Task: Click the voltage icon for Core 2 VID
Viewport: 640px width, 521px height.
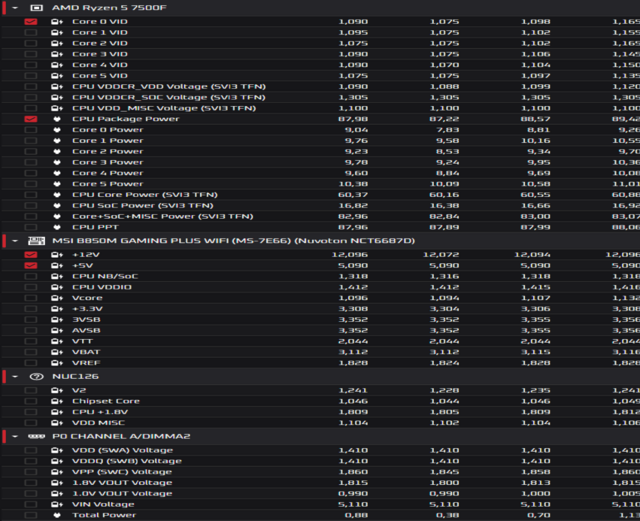Action: (57, 43)
